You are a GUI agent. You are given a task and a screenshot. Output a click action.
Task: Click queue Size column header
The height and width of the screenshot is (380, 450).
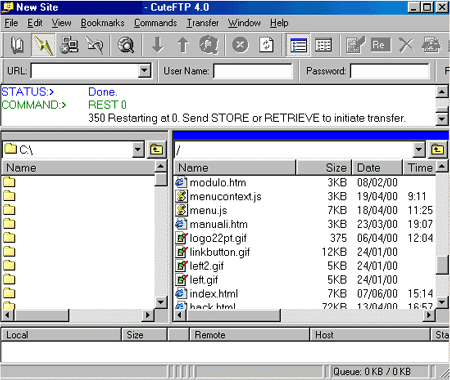[144, 335]
